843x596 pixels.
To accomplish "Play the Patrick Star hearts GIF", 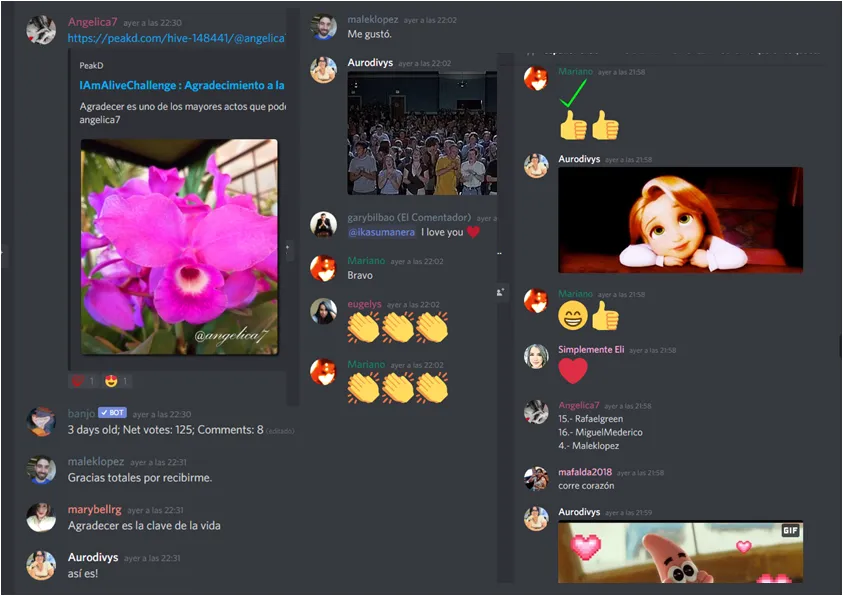I will [681, 552].
